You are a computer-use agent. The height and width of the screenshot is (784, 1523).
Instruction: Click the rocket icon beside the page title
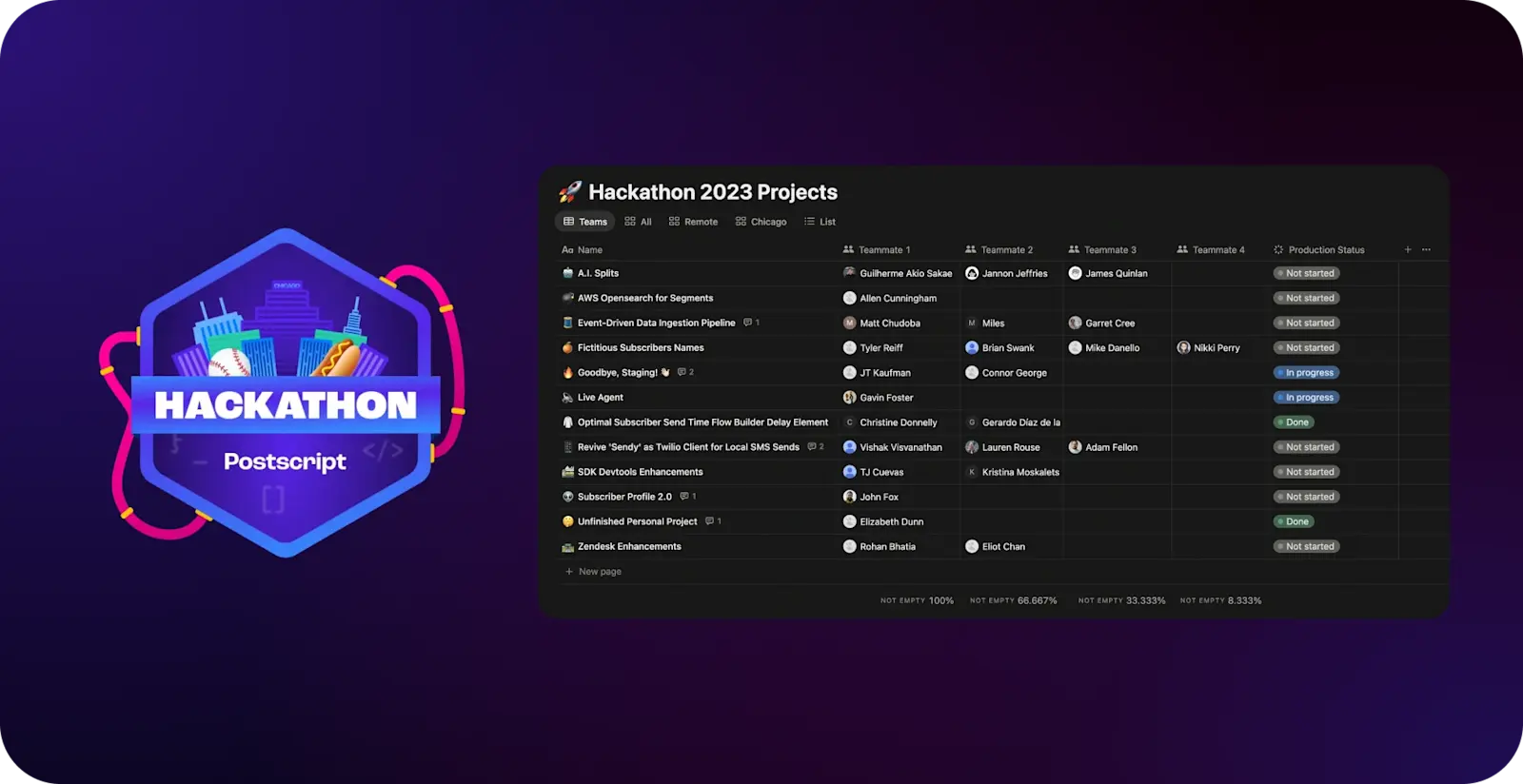click(x=570, y=192)
